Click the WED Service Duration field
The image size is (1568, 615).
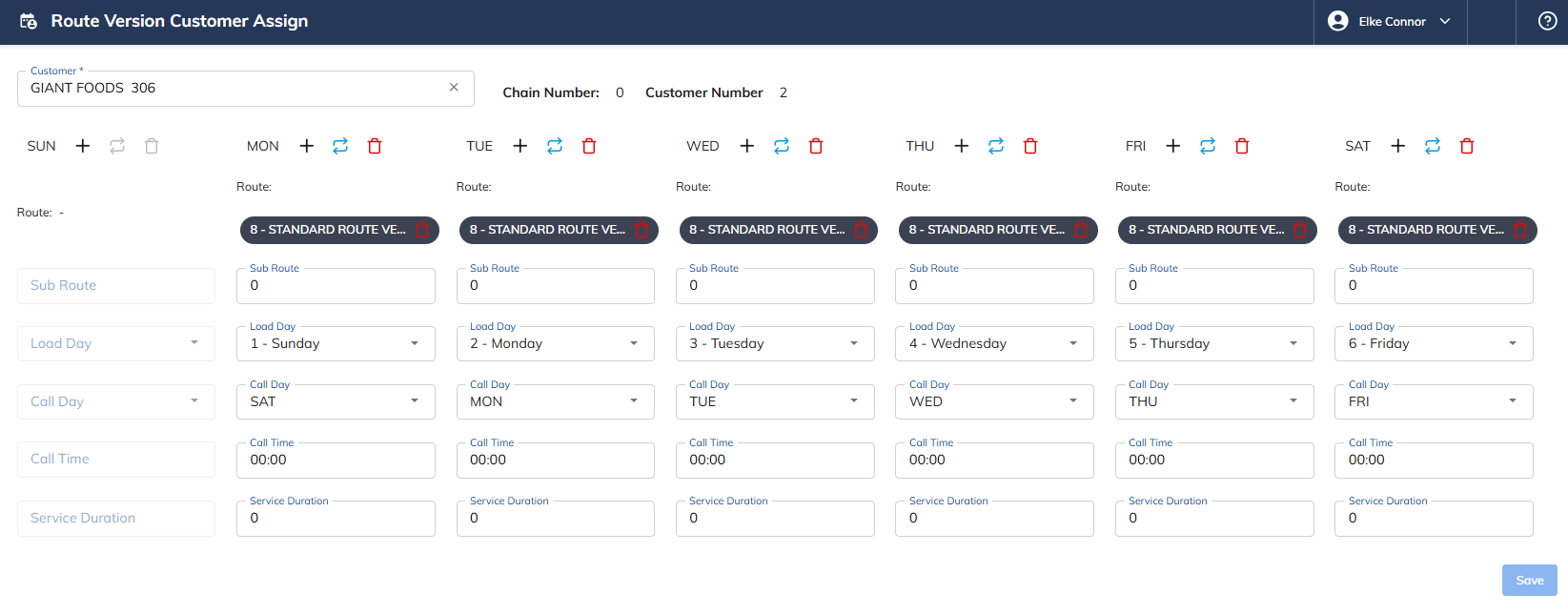(775, 518)
